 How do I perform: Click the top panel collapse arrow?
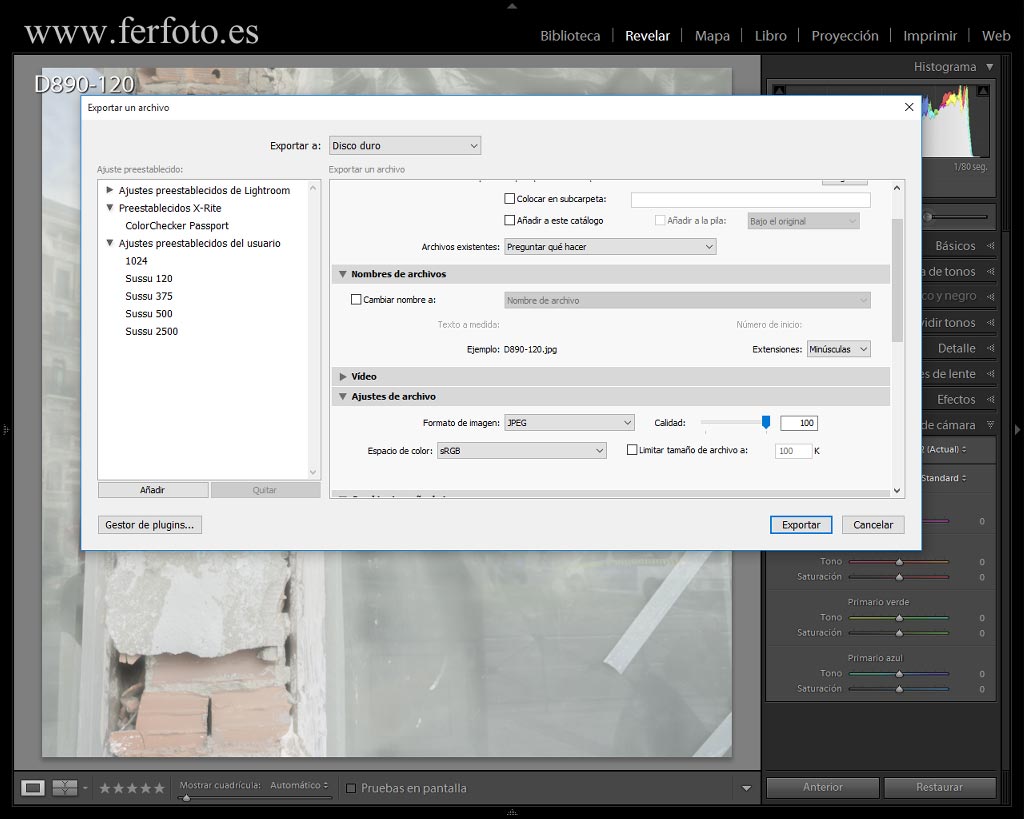(x=512, y=6)
